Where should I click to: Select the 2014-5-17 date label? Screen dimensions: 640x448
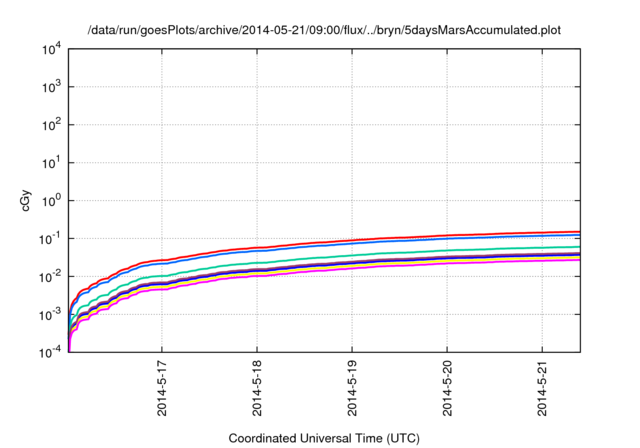(x=162, y=388)
